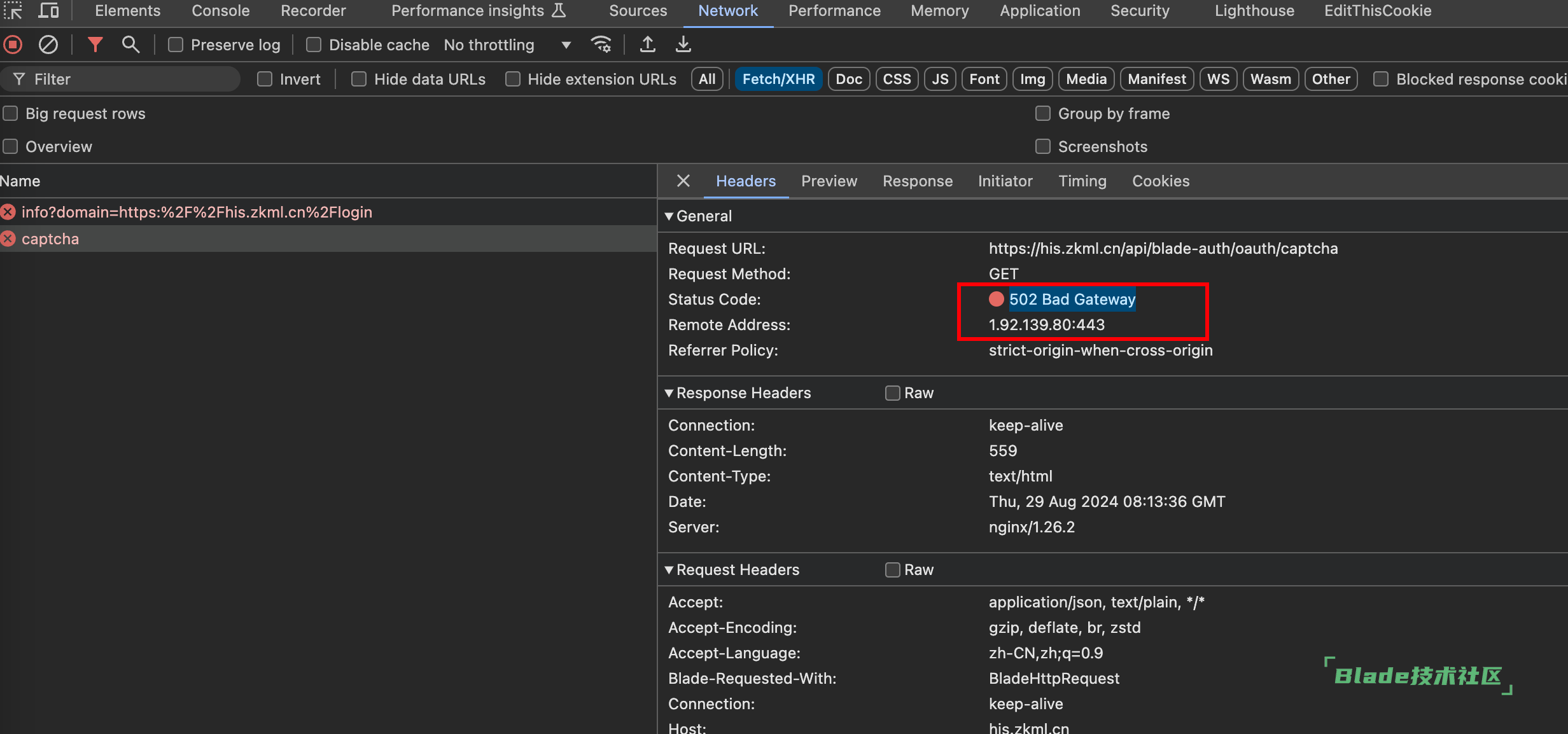Filter requests by Media type
The width and height of the screenshot is (1568, 734).
[x=1086, y=80]
